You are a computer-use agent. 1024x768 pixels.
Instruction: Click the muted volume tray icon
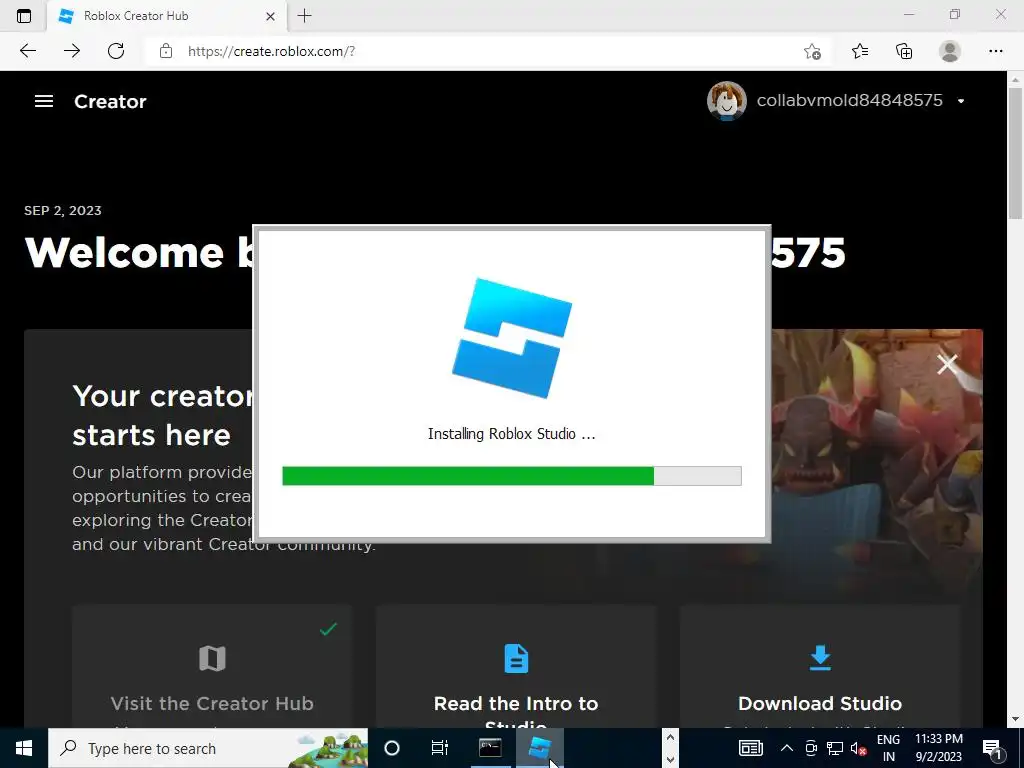[858, 748]
